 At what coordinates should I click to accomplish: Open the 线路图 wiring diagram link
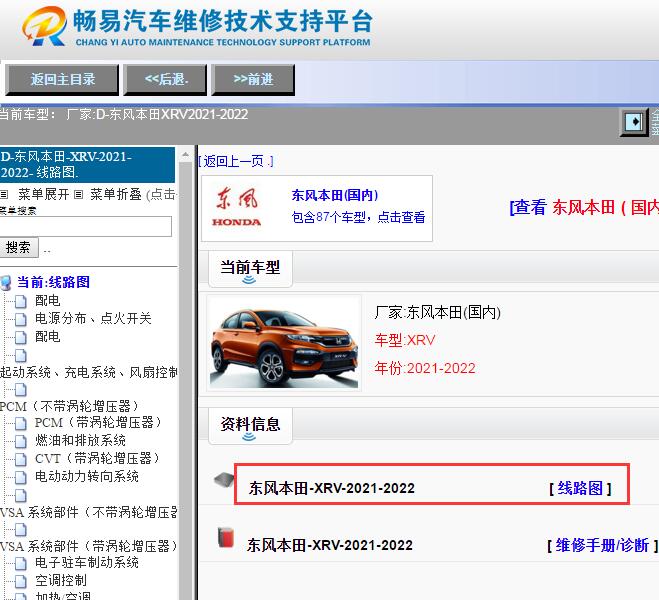[x=580, y=488]
